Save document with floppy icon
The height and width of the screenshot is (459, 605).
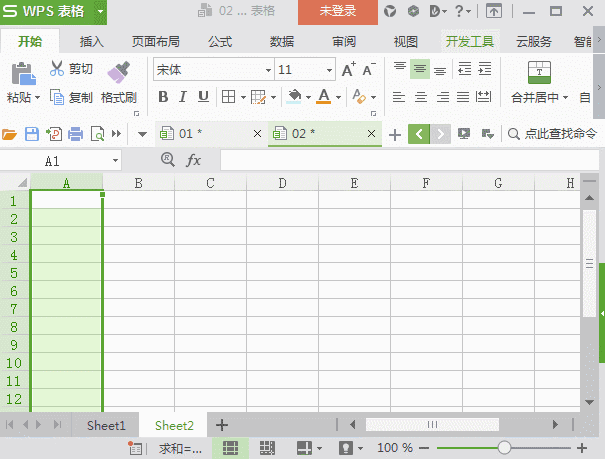(x=32, y=134)
